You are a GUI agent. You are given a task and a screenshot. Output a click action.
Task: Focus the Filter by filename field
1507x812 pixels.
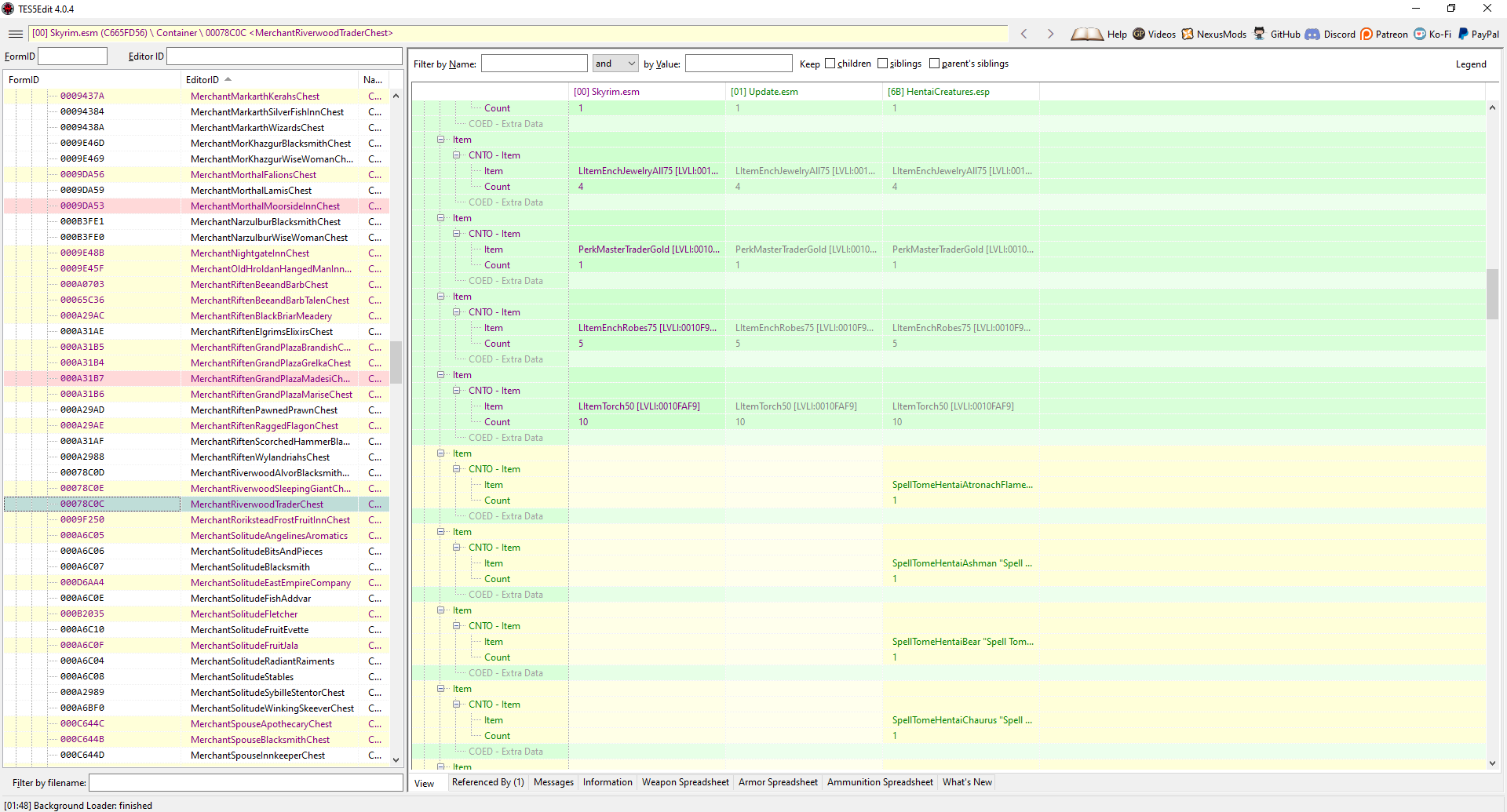click(x=246, y=783)
